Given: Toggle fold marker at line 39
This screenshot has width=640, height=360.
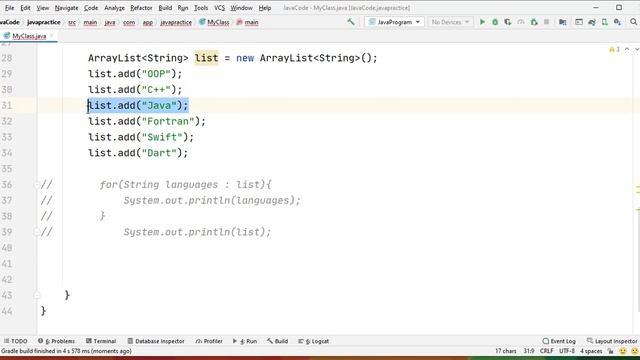Looking at the screenshot, I should pos(36,232).
